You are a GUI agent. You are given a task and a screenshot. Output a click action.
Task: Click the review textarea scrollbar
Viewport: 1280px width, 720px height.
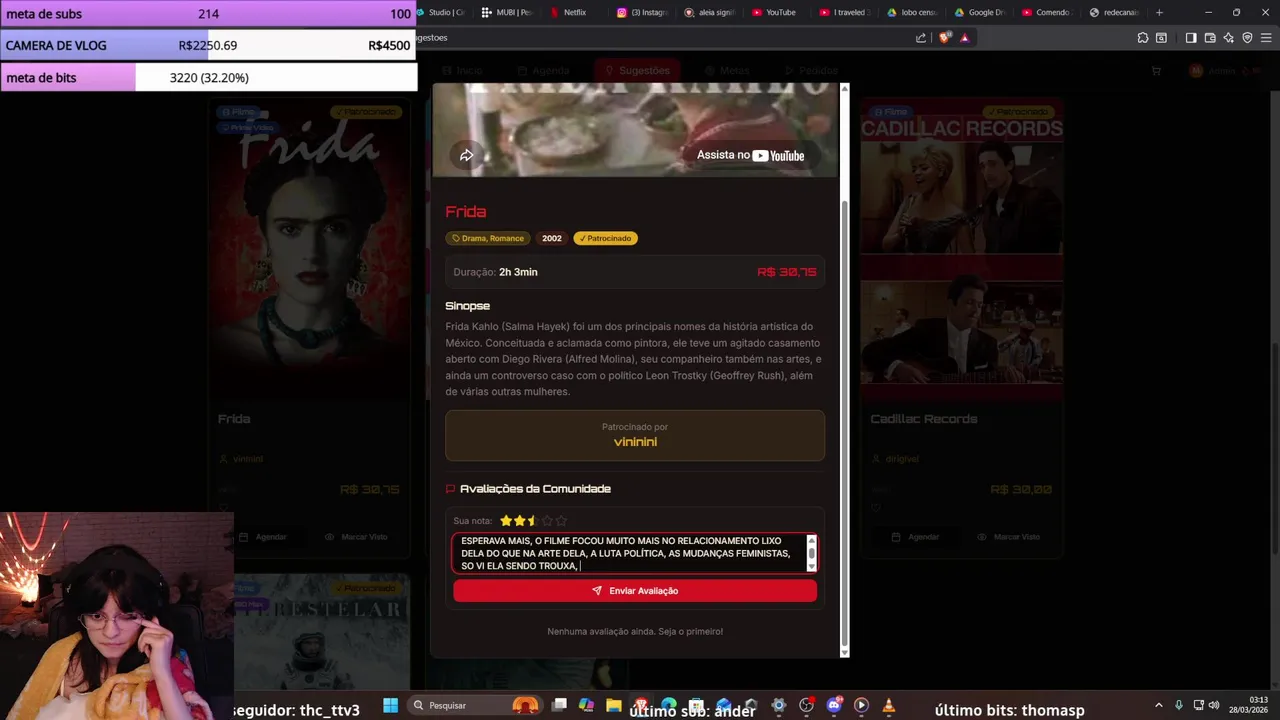[811, 553]
